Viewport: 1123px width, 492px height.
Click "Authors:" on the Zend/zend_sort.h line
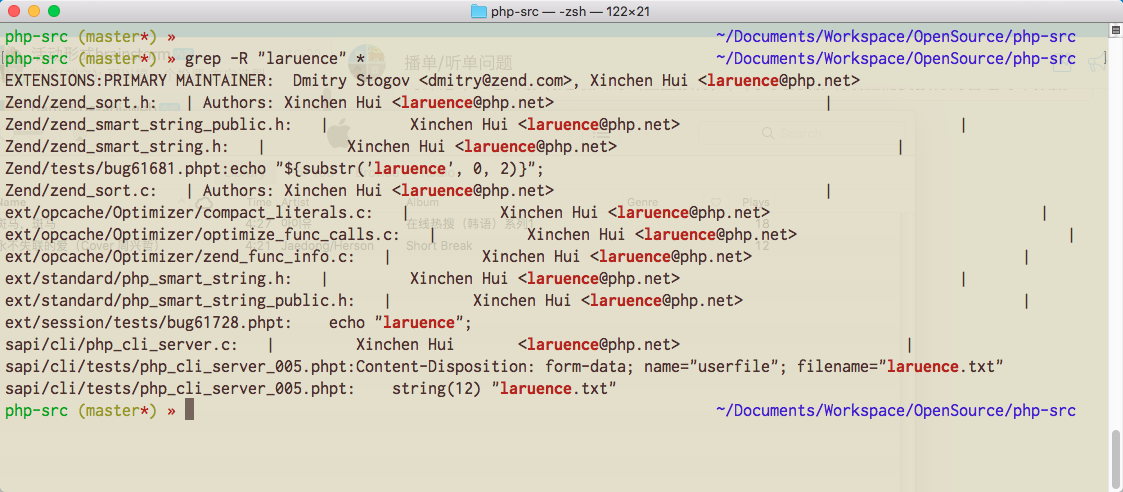[238, 102]
